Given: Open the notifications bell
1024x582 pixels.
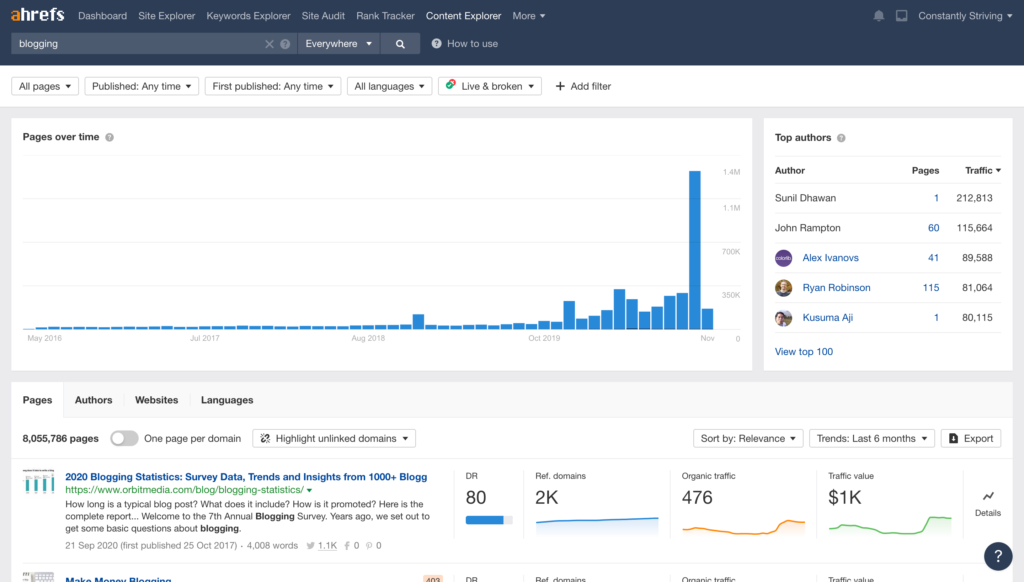Looking at the screenshot, I should coord(879,16).
